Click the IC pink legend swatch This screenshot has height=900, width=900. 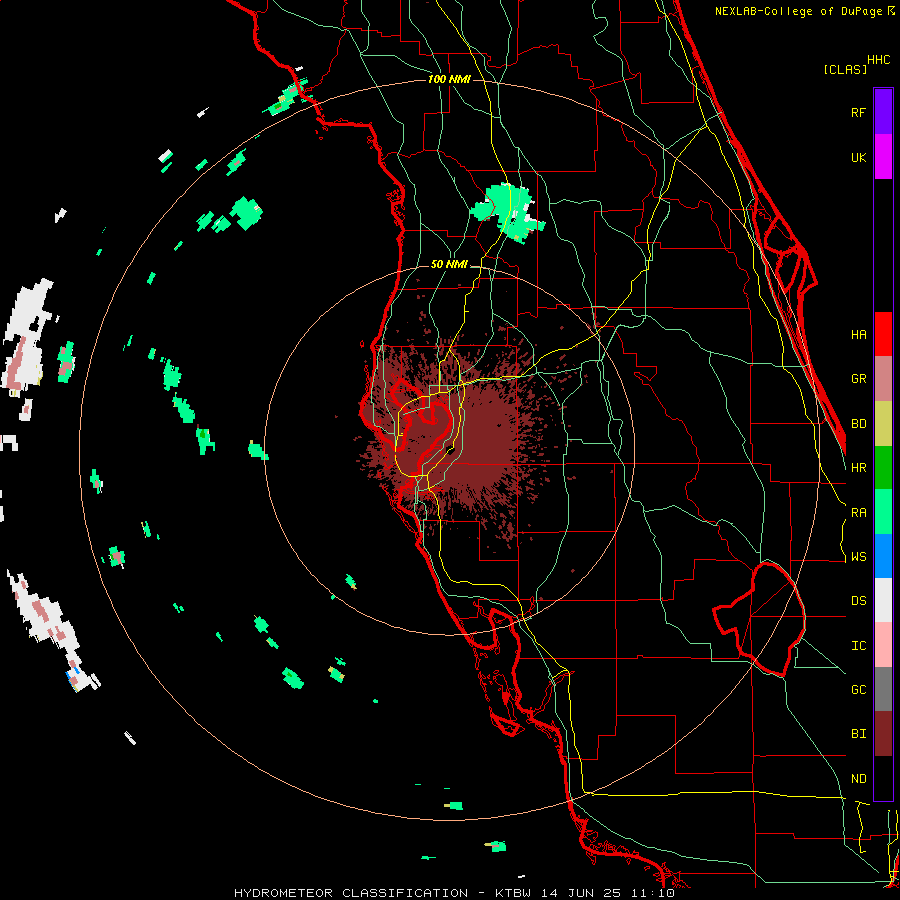883,645
